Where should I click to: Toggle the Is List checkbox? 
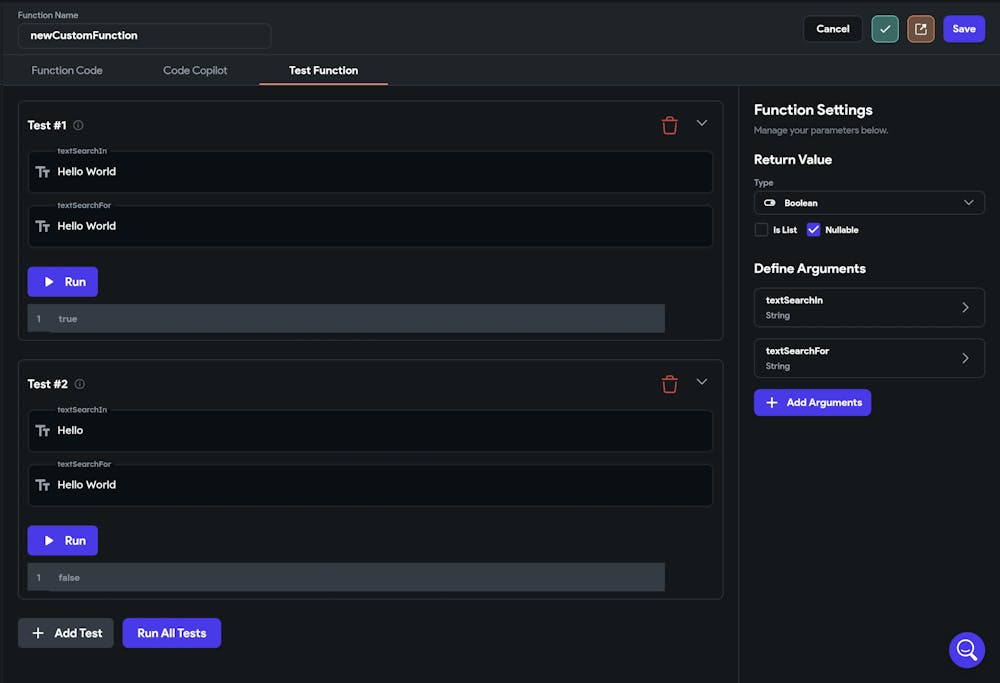point(761,230)
